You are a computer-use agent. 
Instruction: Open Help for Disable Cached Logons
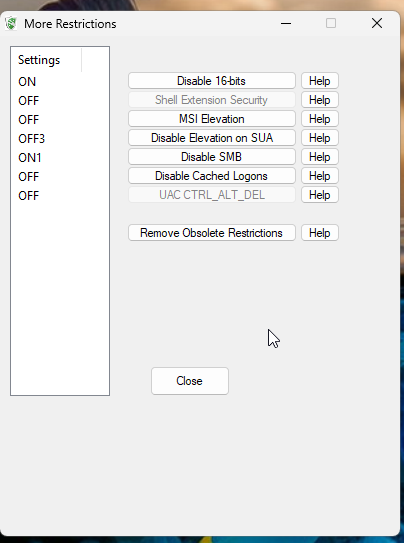click(x=320, y=176)
